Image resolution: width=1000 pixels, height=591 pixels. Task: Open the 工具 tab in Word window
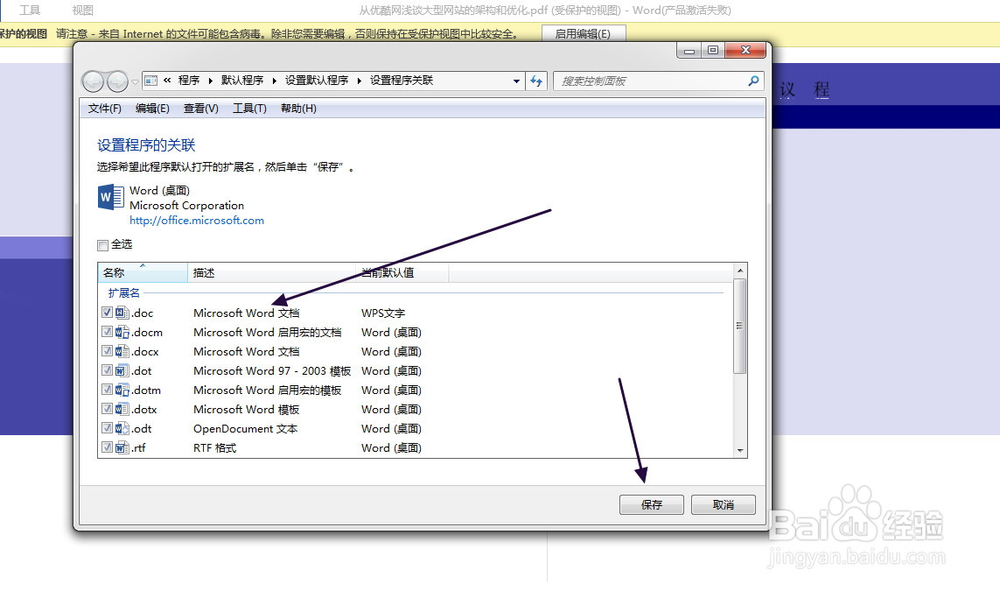(30, 10)
